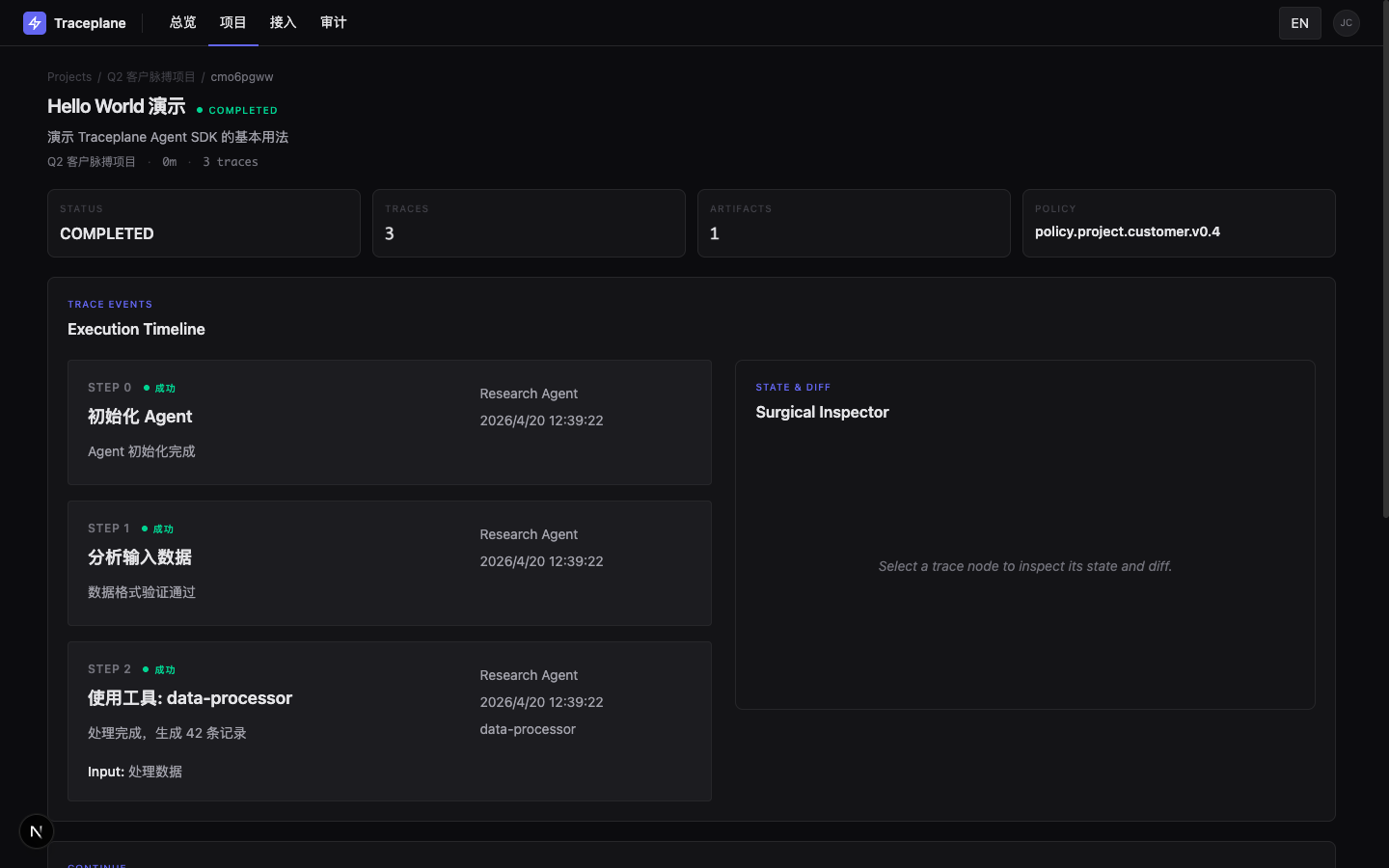Click the project description about Agent SDK
The width and height of the screenshot is (1389, 868).
168,137
